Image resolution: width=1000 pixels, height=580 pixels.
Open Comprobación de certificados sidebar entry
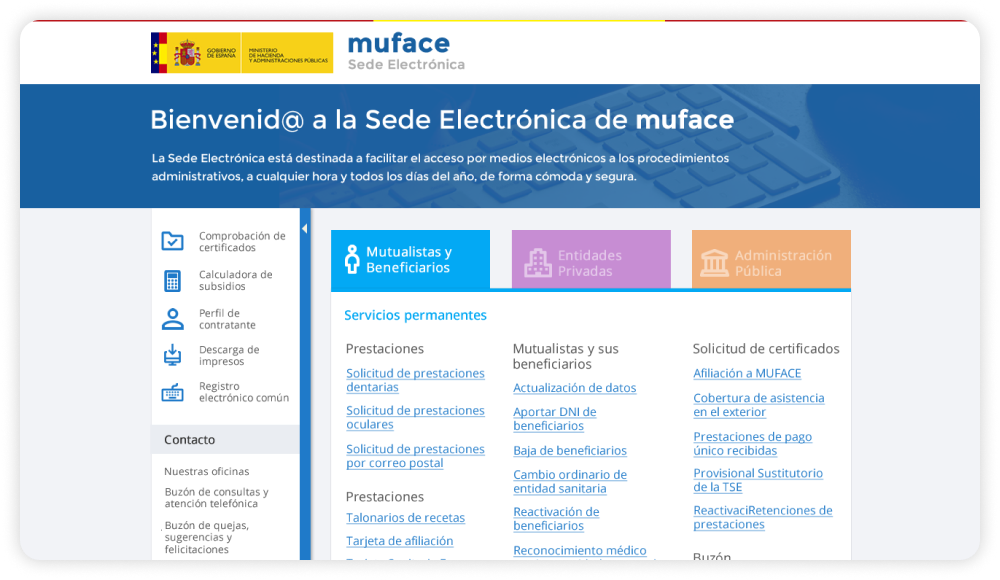224,242
